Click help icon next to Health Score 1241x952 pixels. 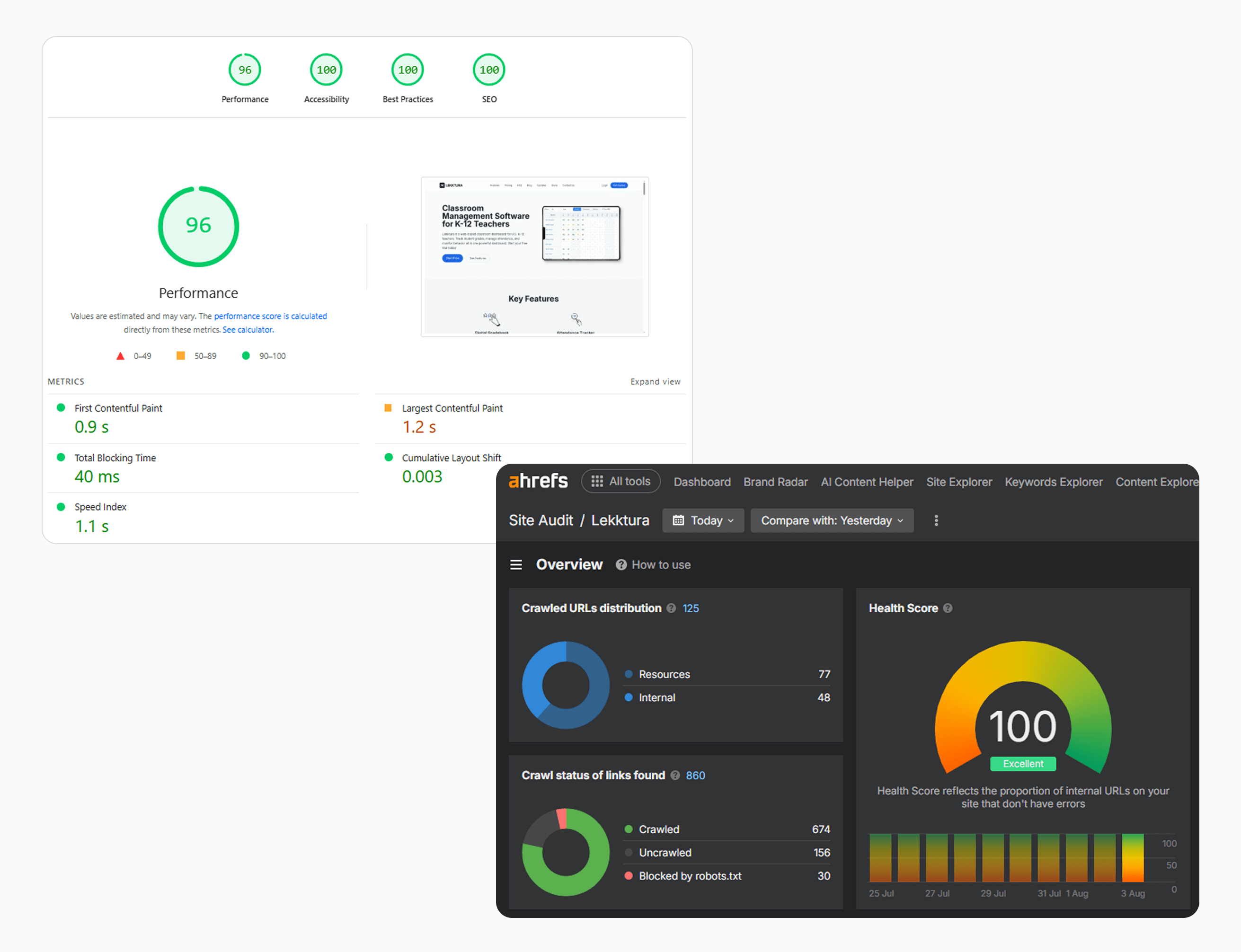tap(948, 608)
